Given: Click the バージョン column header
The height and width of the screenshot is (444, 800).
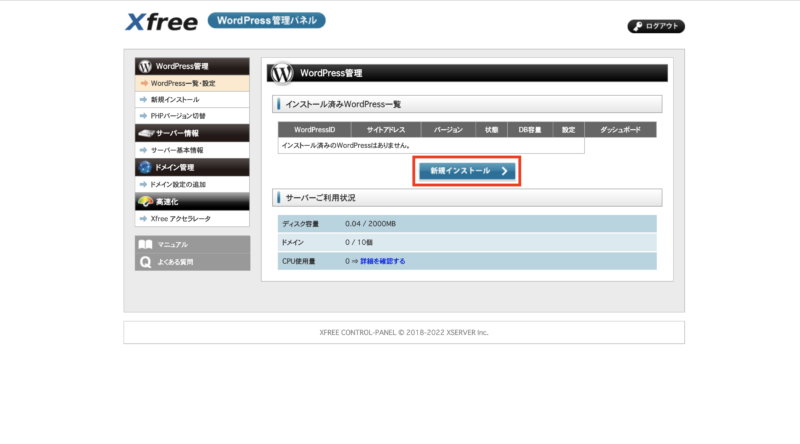Looking at the screenshot, I should pos(448,130).
